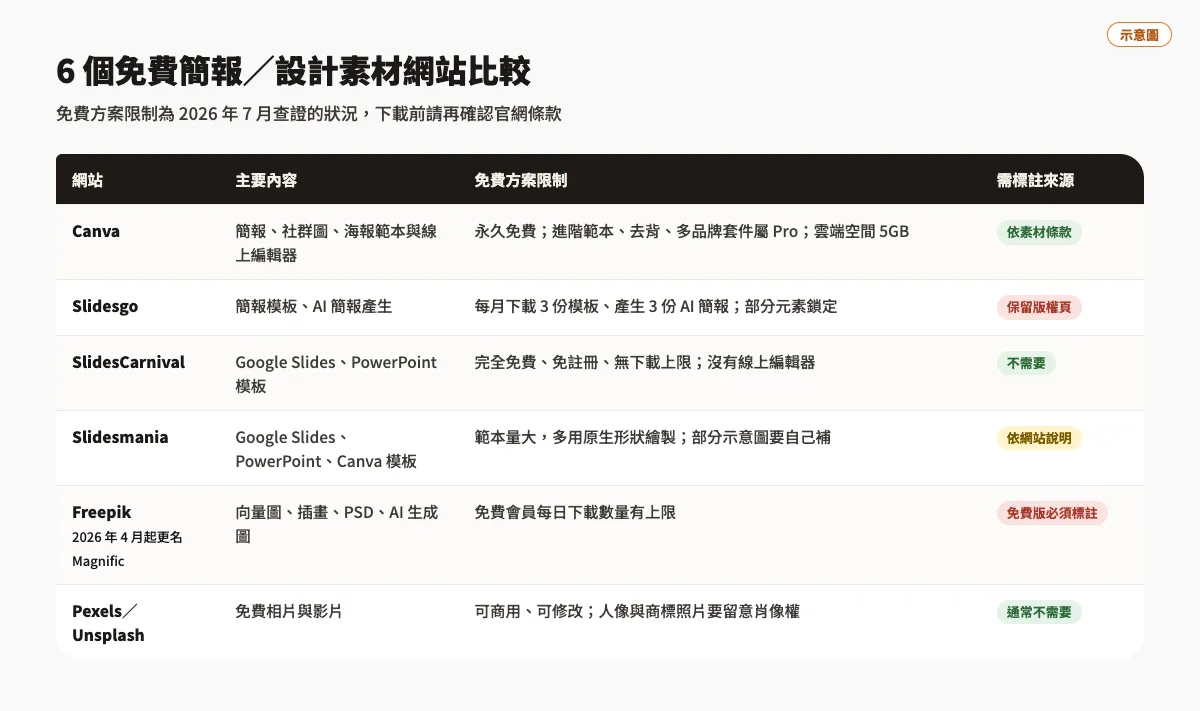Viewport: 1200px width, 711px height.
Task: Click Slidesmania's cell mentioning Canva 模板
Action: click(326, 449)
